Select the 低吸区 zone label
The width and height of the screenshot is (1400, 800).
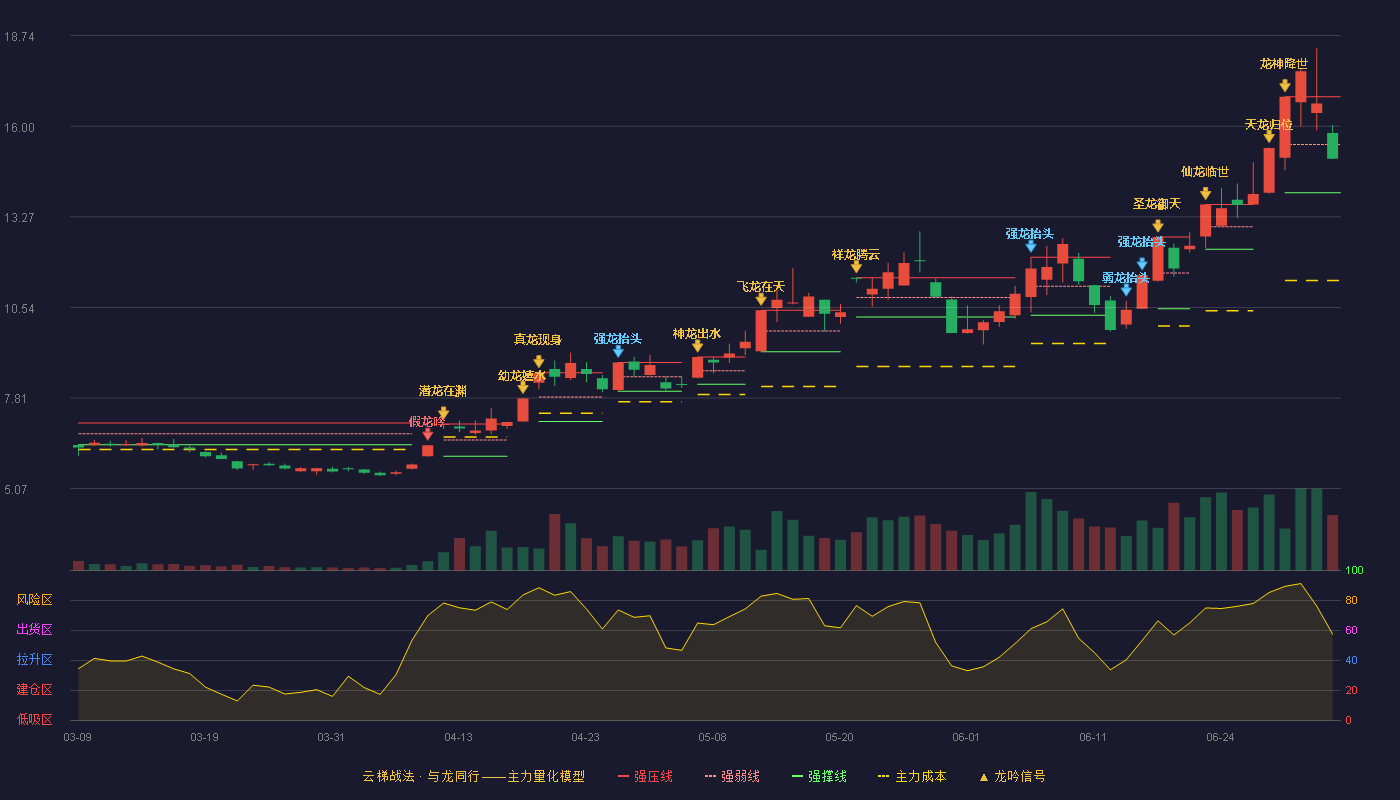pyautogui.click(x=34, y=719)
